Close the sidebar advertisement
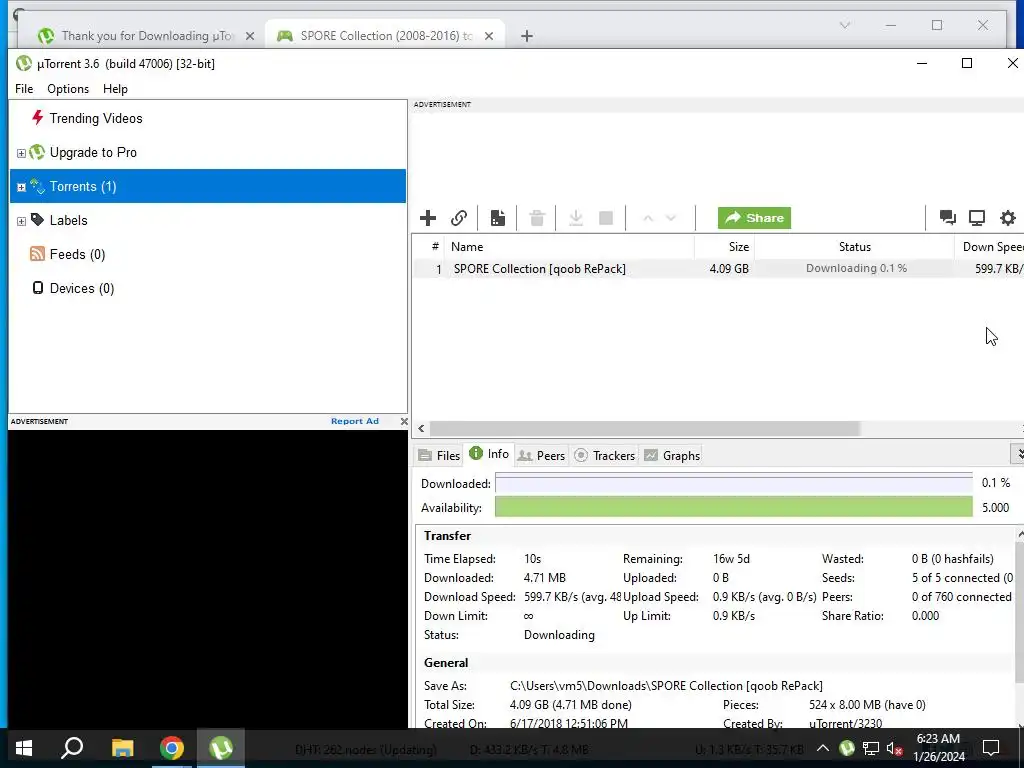The width and height of the screenshot is (1024, 768). click(x=404, y=421)
